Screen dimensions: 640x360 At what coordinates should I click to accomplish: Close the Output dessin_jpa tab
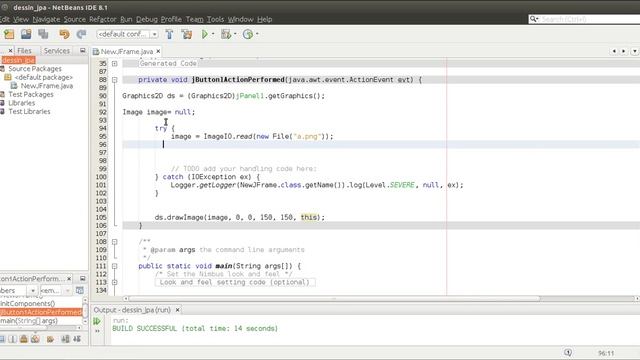coord(178,310)
